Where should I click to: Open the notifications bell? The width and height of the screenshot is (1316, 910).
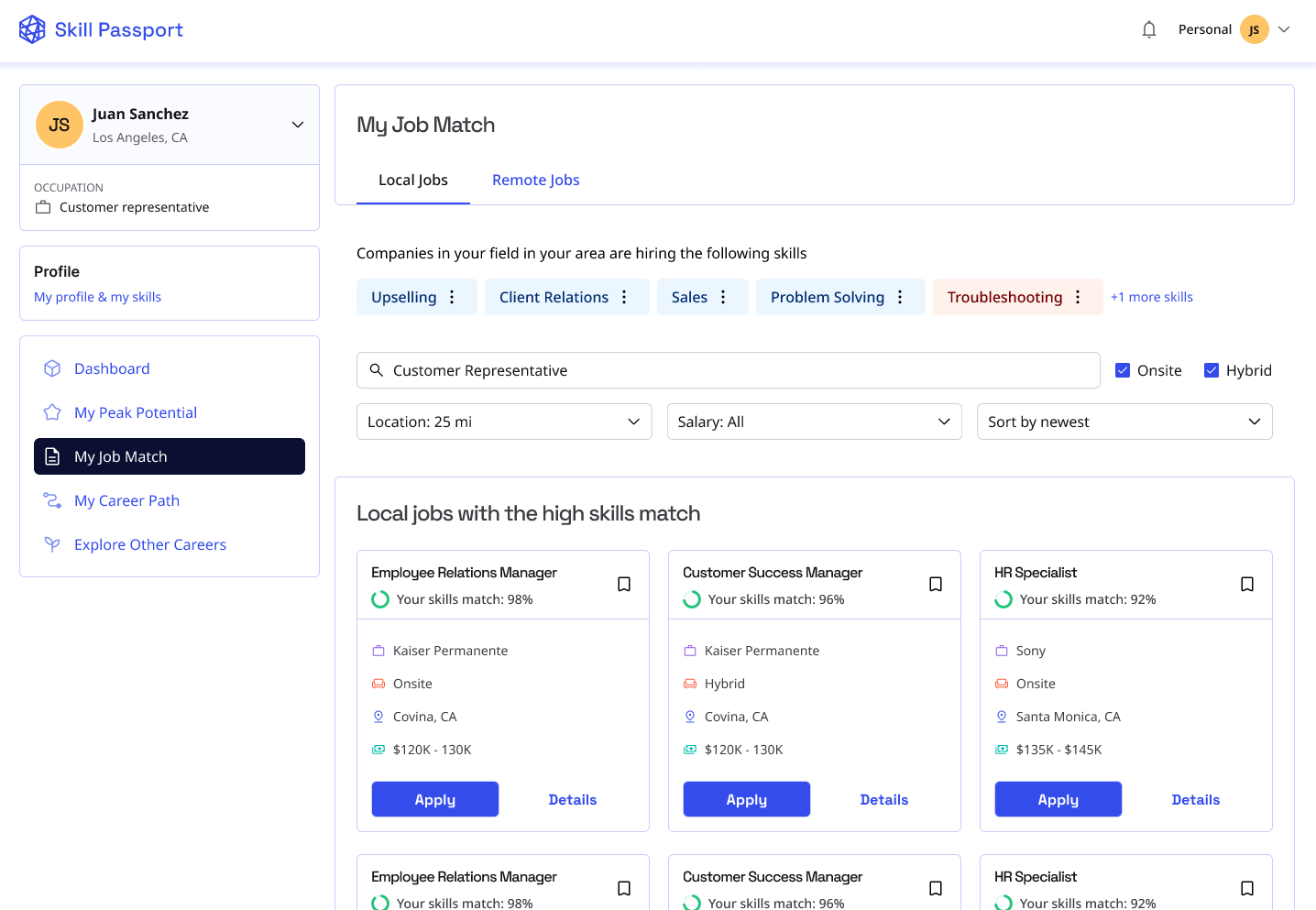click(1149, 29)
